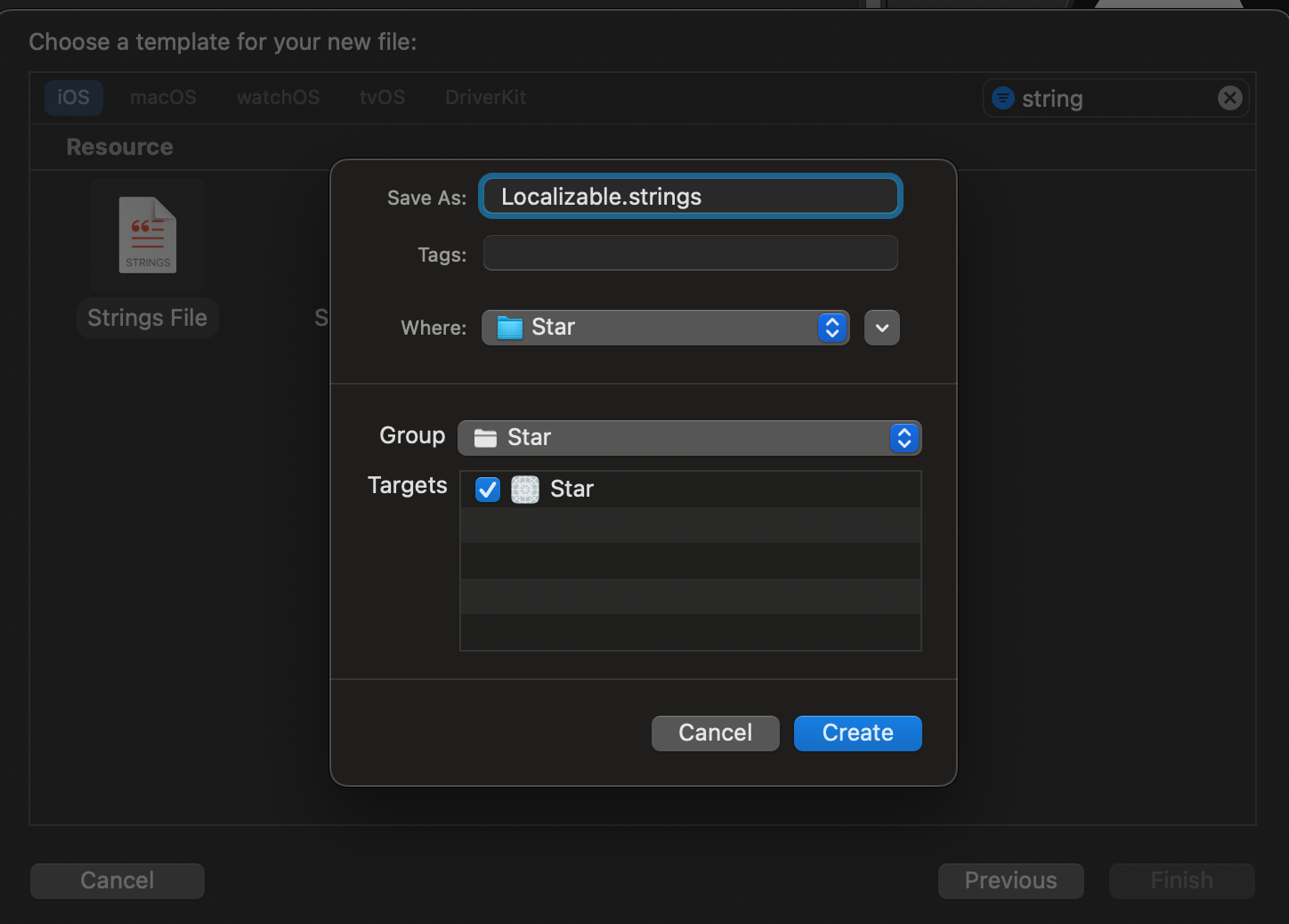Viewport: 1289px width, 924px height.
Task: Click the string template search field
Action: tap(1116, 98)
